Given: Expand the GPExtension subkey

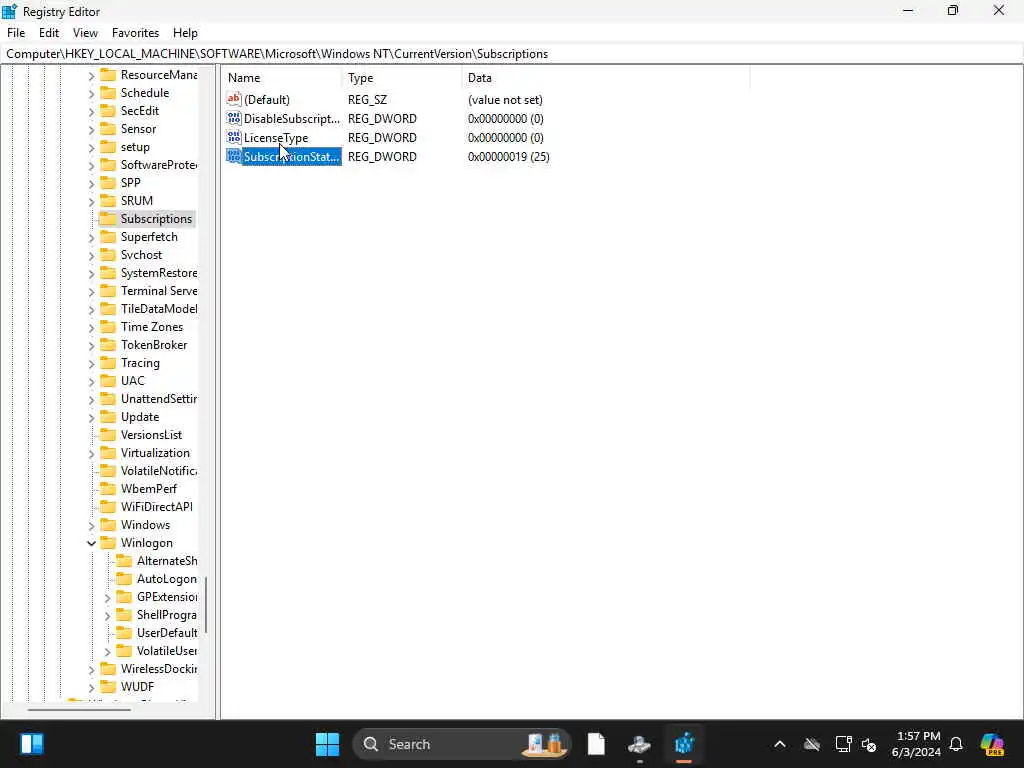Looking at the screenshot, I should pos(108,598).
